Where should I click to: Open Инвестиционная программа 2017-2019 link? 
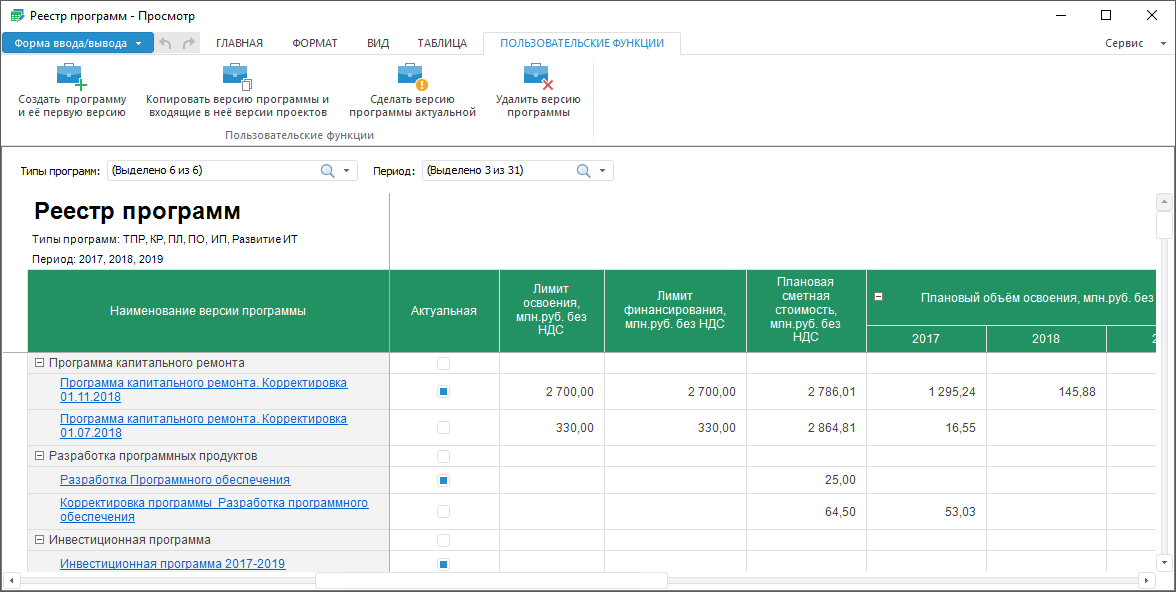coord(172,564)
